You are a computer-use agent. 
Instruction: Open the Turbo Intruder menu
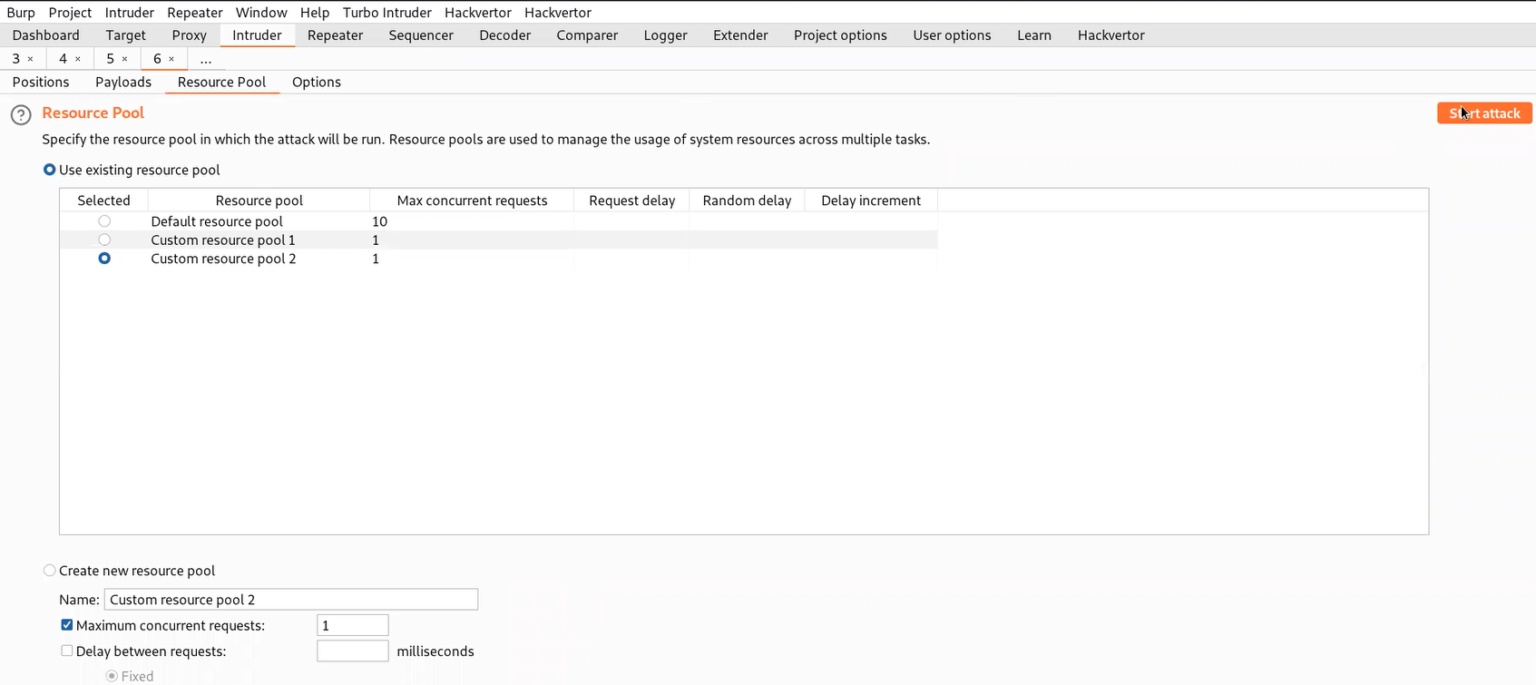(386, 12)
